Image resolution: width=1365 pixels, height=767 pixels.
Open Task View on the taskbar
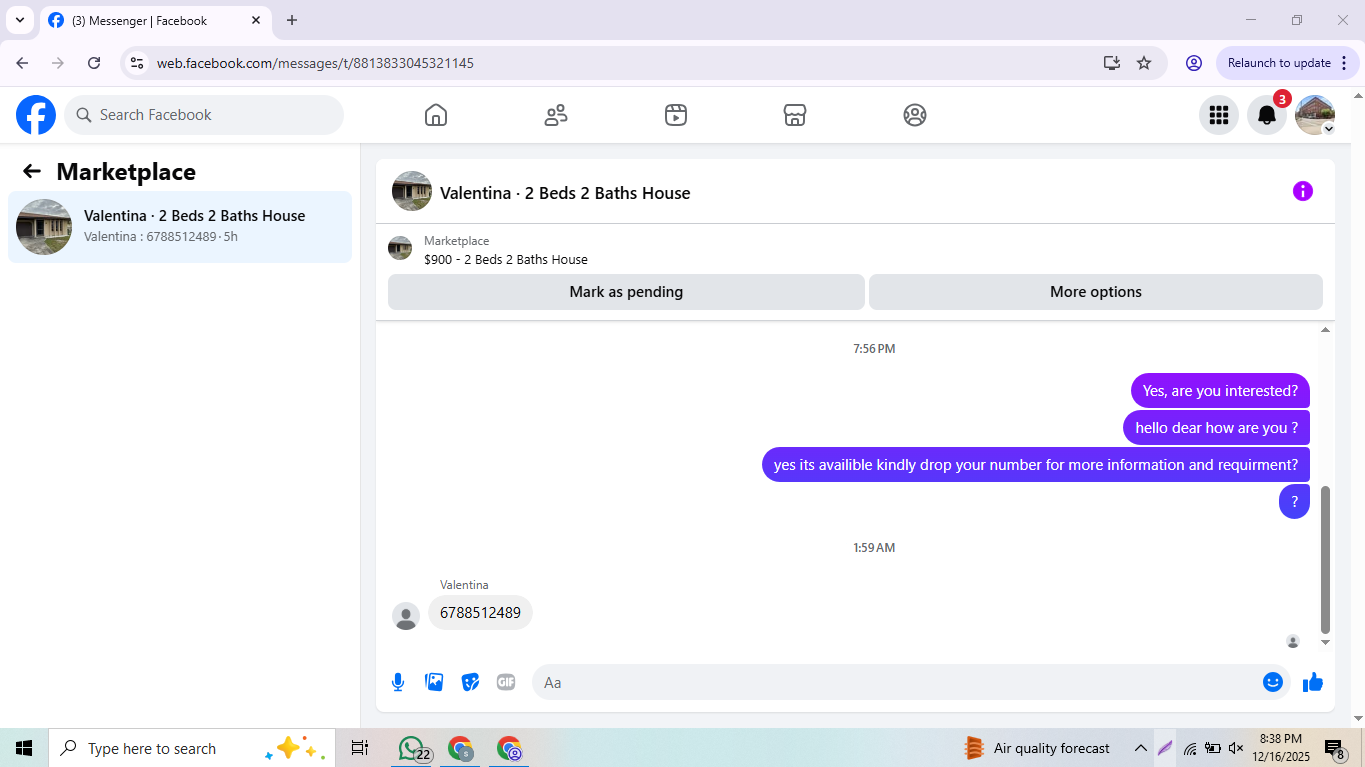coord(360,748)
